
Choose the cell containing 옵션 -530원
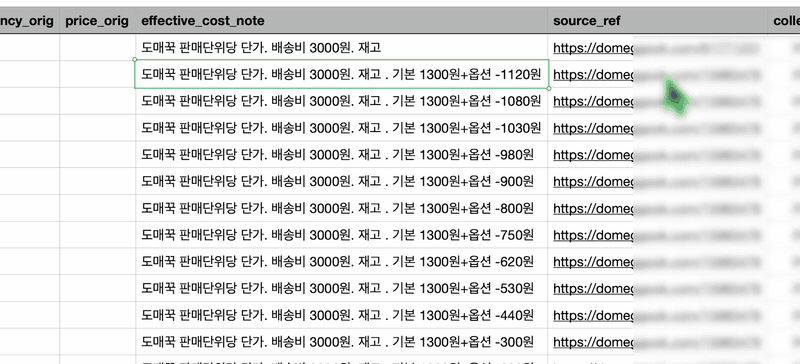342,288
